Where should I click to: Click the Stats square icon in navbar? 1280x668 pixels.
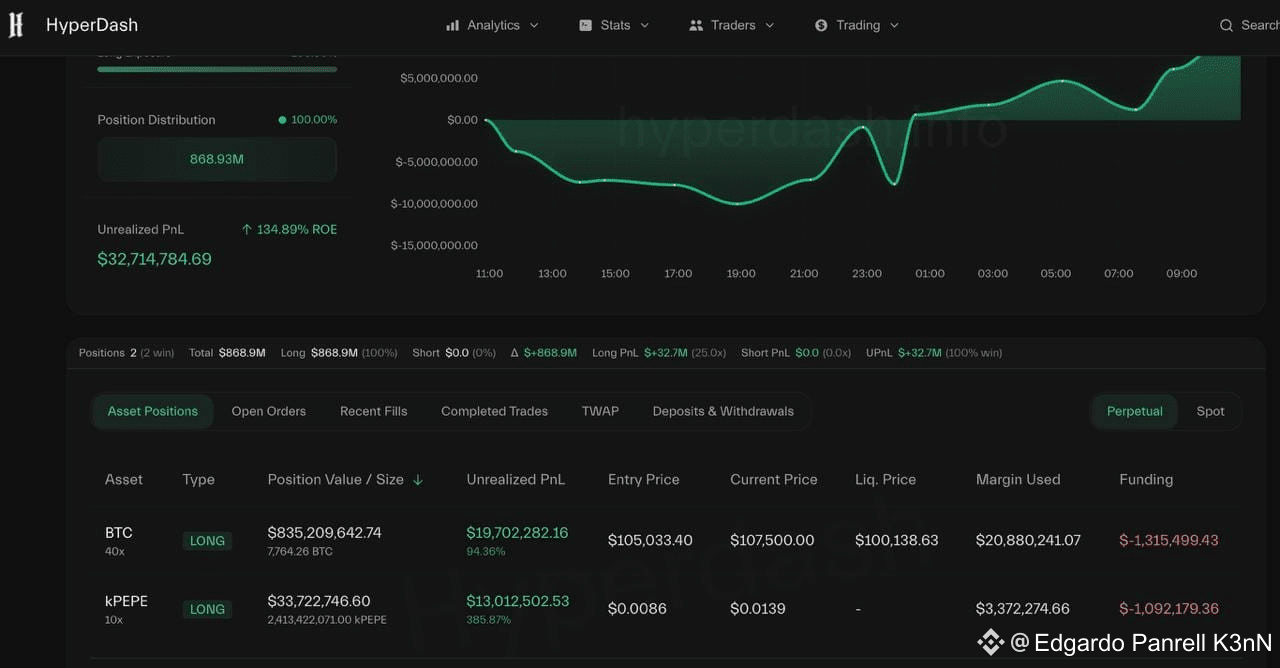click(583, 24)
